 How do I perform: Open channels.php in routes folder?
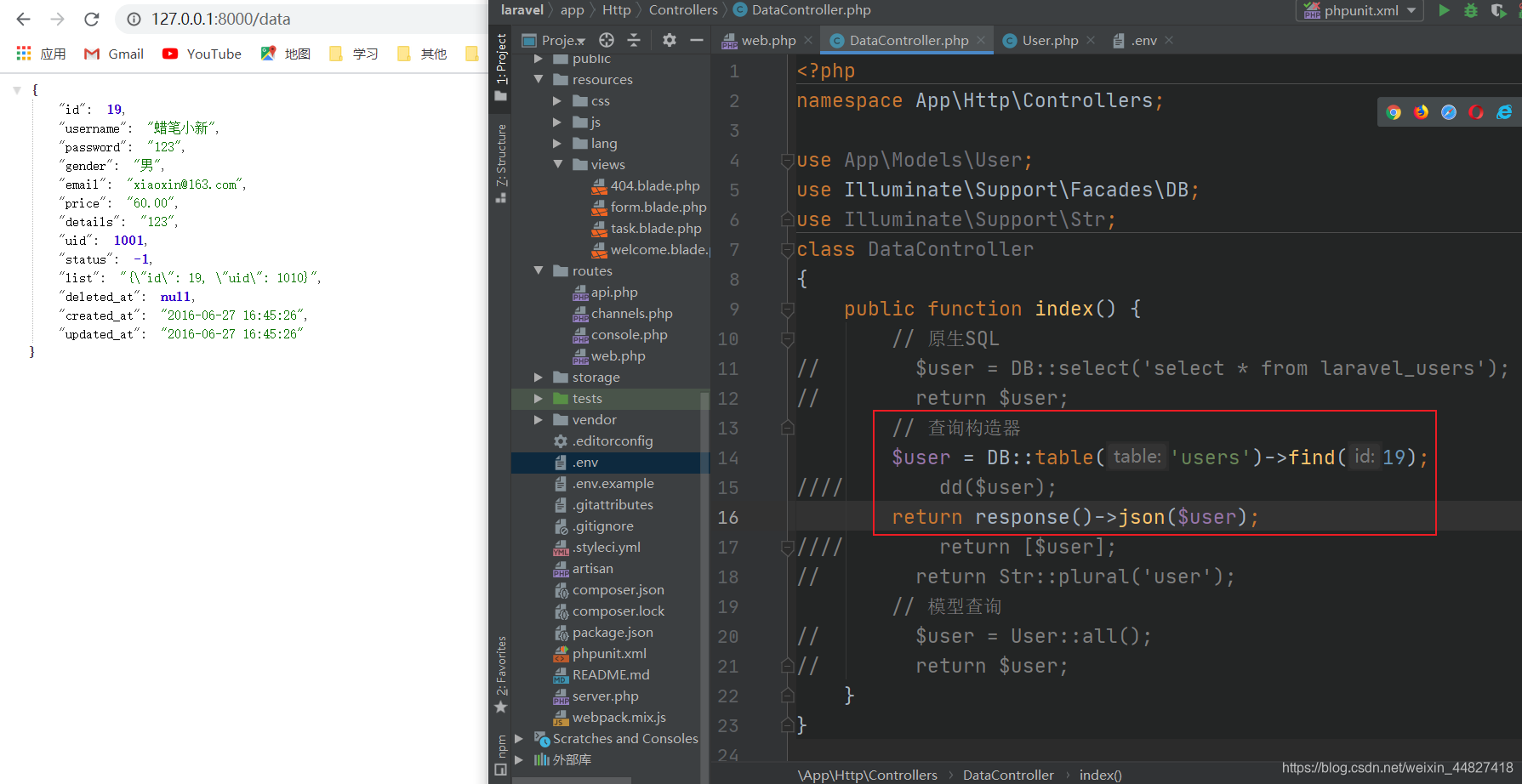(x=623, y=313)
